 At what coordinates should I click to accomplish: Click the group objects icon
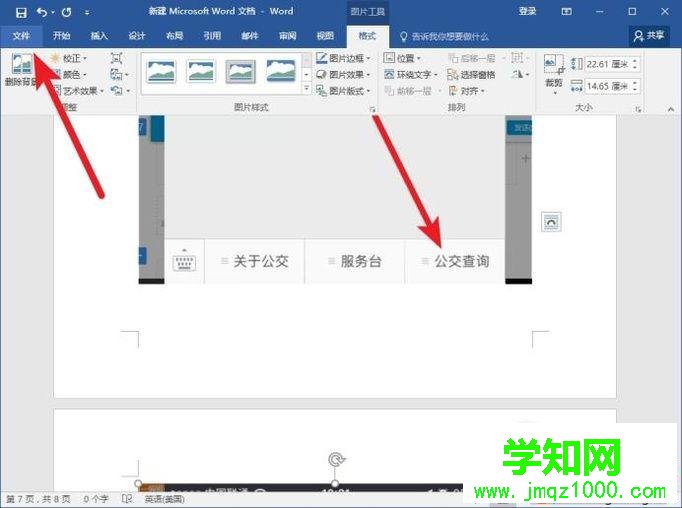click(x=519, y=58)
